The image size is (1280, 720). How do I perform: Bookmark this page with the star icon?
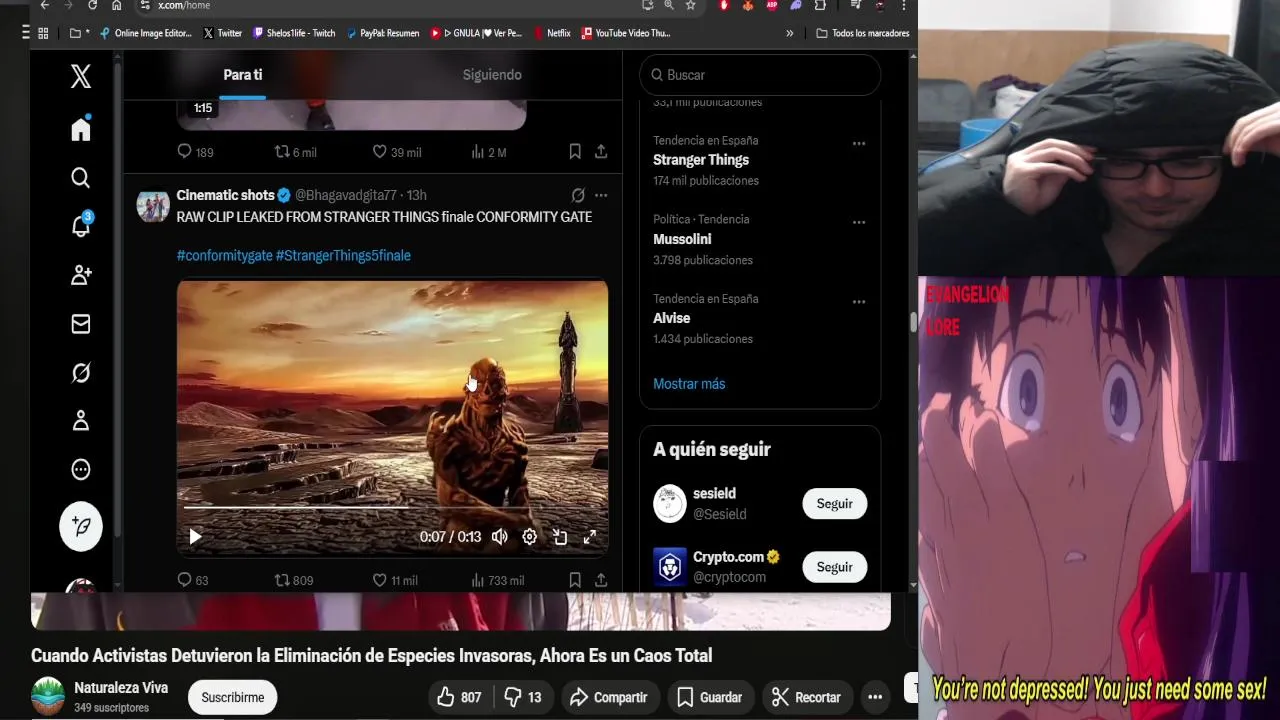pyautogui.click(x=690, y=5)
